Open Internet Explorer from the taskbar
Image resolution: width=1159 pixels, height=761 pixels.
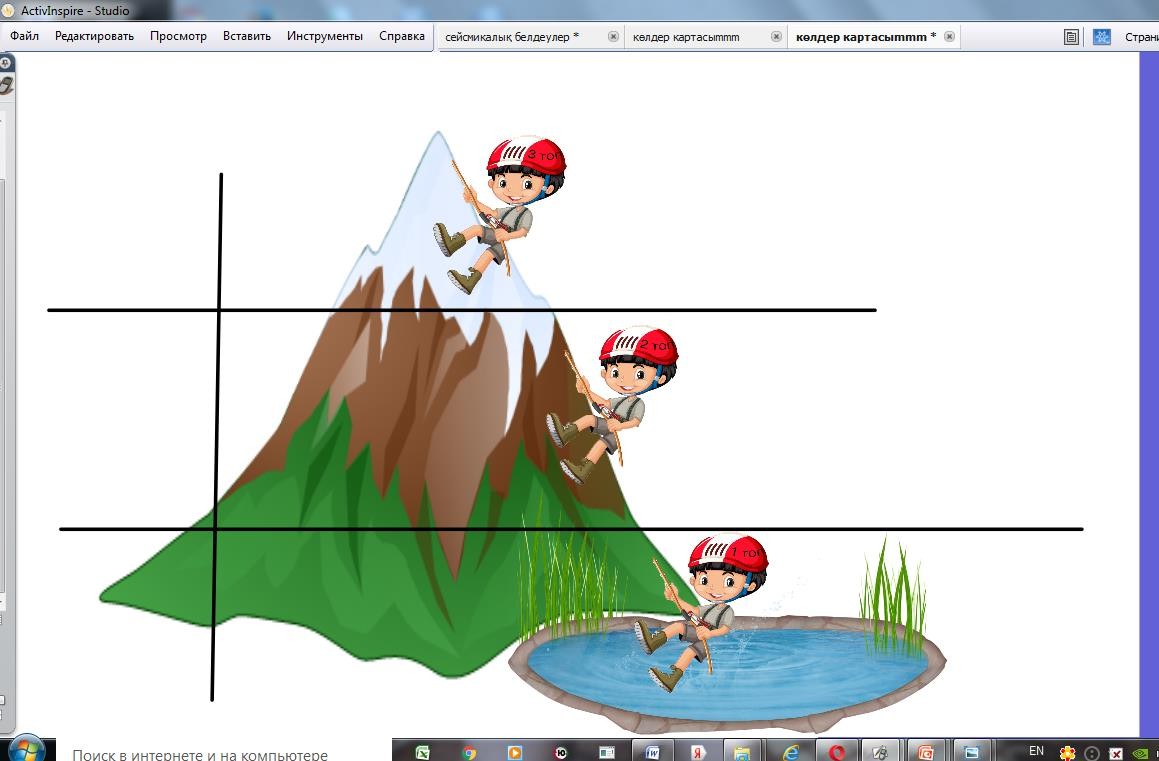click(790, 751)
